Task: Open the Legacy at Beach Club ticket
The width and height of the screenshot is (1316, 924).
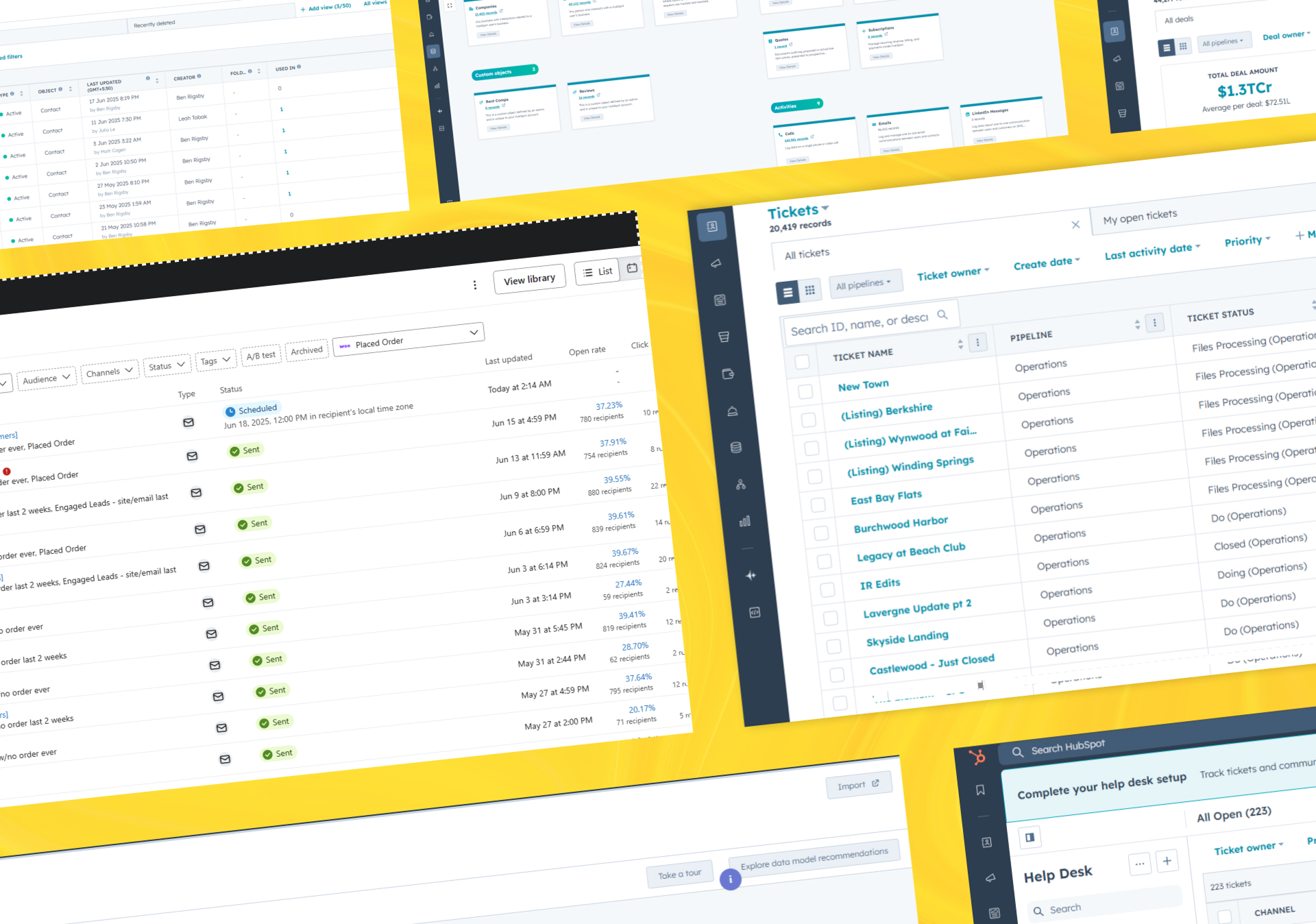Action: (910, 552)
